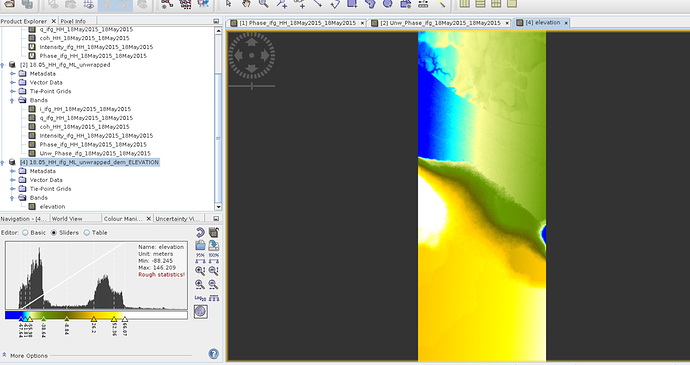Expand More Options section

click(x=25, y=355)
